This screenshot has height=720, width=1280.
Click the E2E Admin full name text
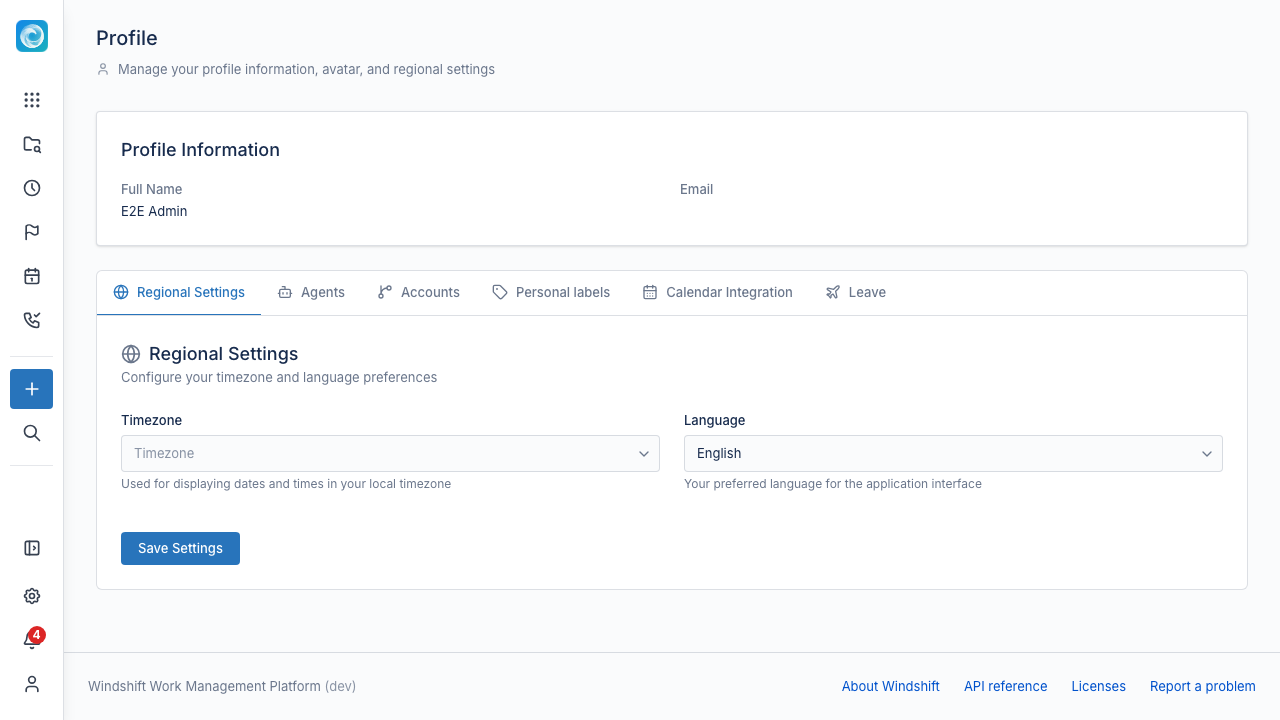click(154, 211)
